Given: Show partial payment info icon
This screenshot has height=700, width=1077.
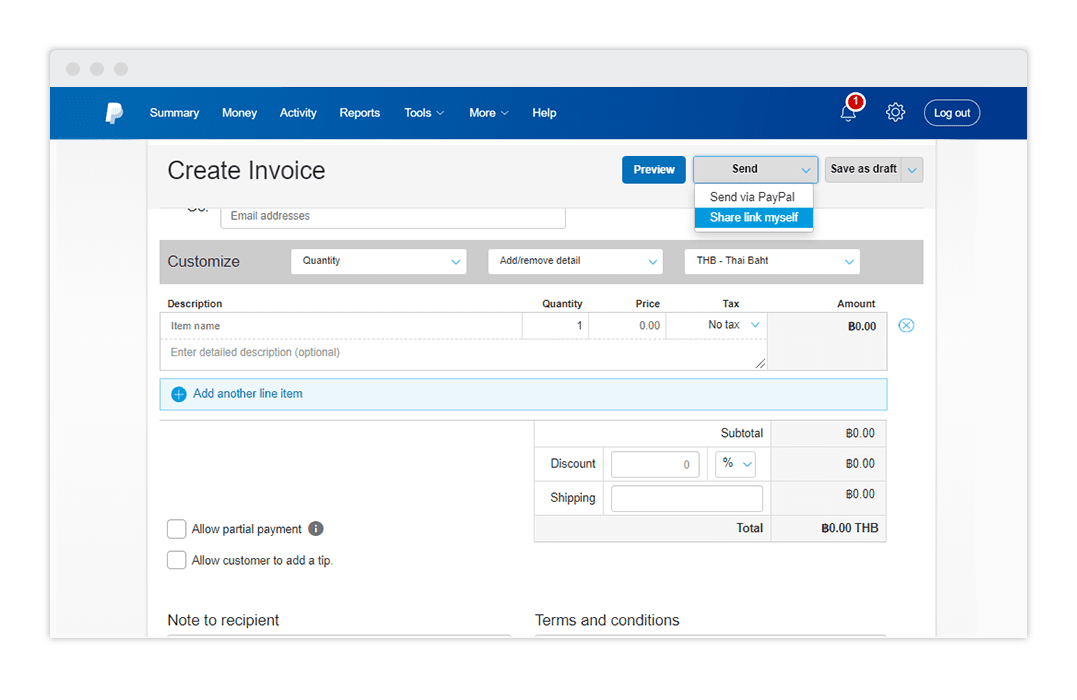Looking at the screenshot, I should click(316, 529).
